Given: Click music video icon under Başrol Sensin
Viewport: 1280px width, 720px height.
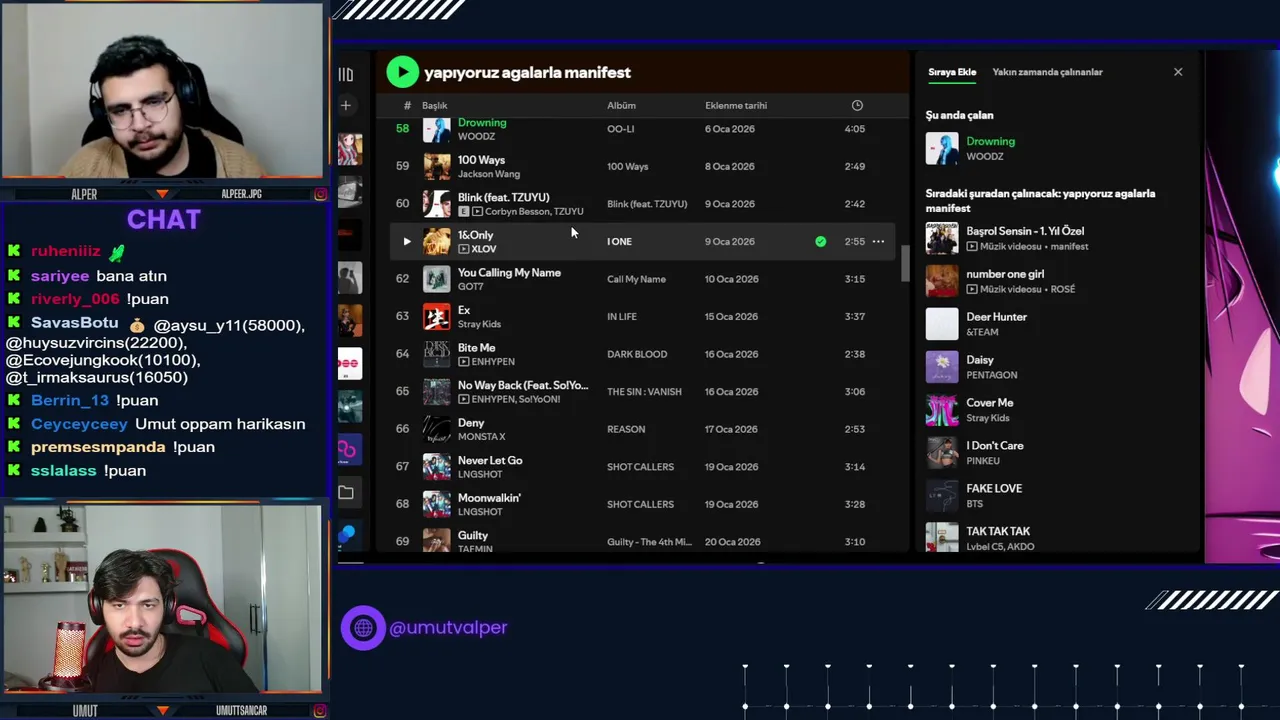Looking at the screenshot, I should (972, 246).
